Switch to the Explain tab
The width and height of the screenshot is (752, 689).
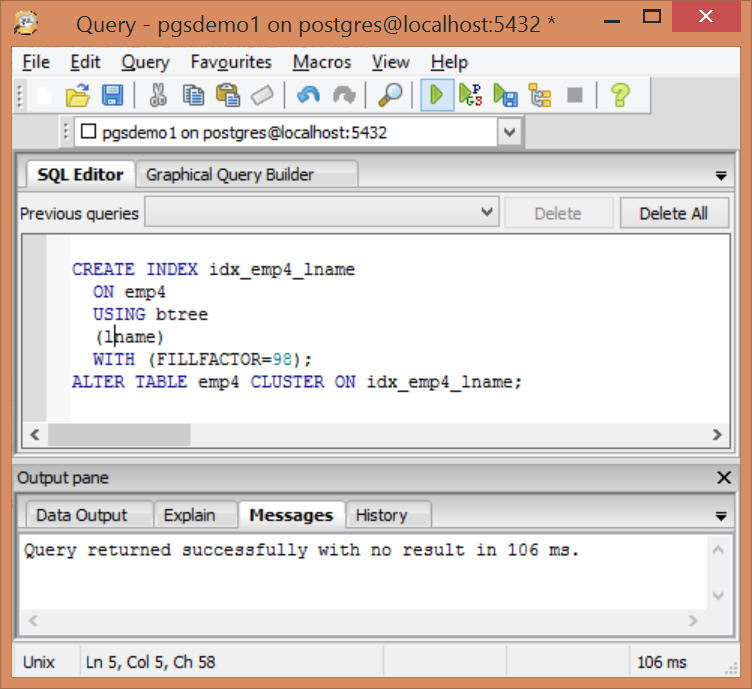(x=195, y=515)
